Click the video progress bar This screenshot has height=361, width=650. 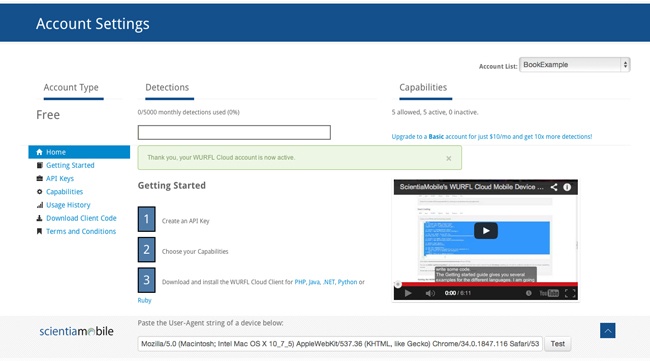point(486,284)
